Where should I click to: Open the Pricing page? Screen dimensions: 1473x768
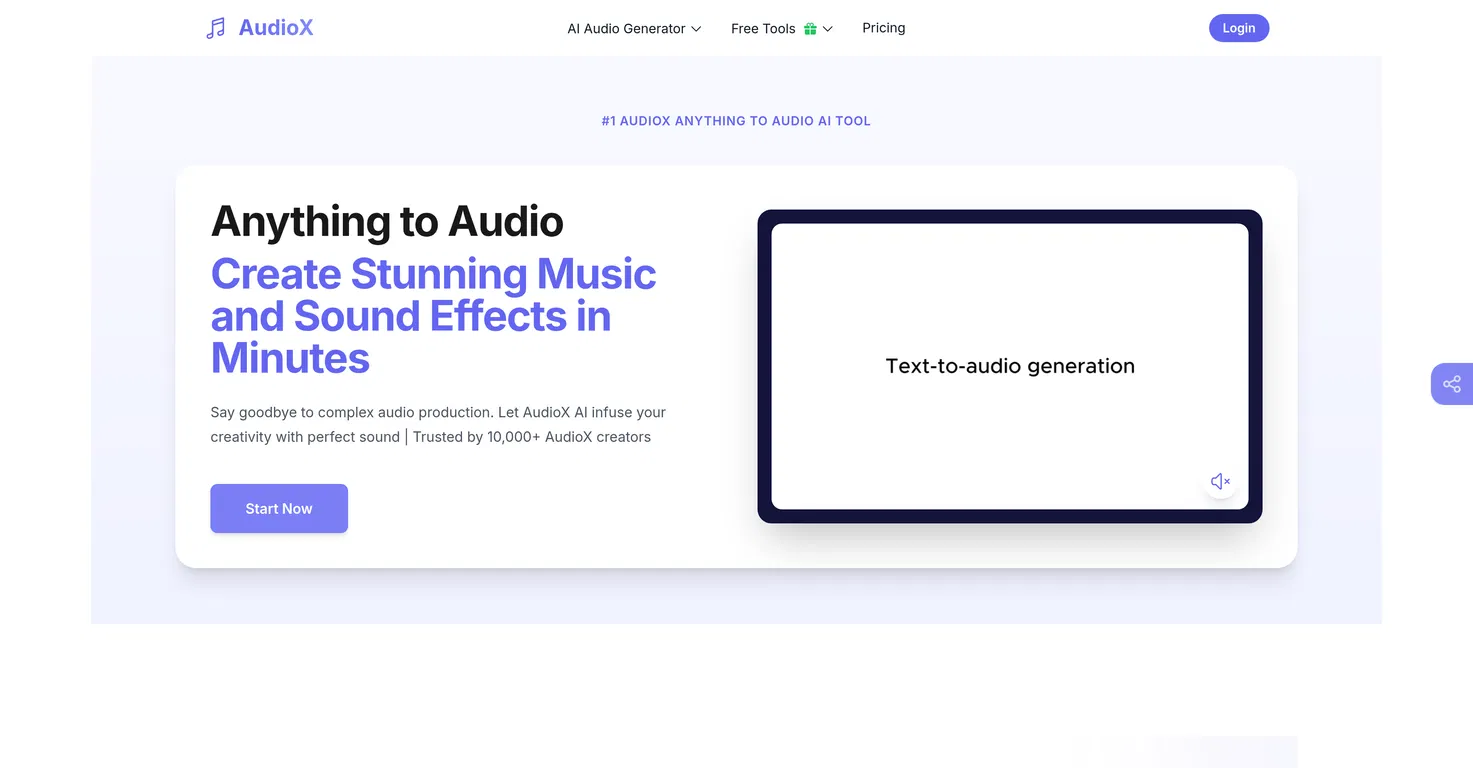pos(884,28)
